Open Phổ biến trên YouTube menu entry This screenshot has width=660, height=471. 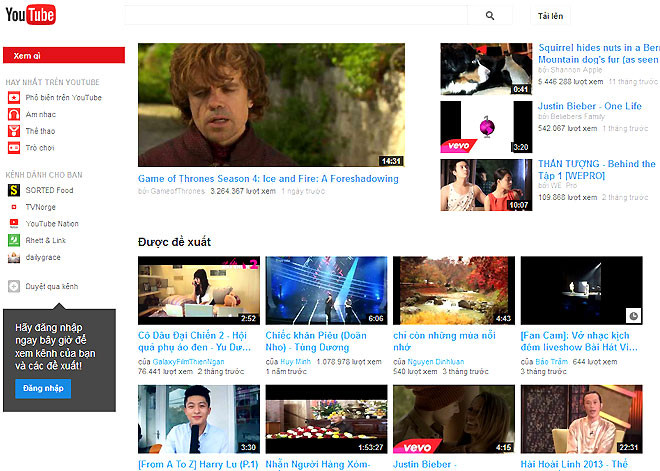coord(64,98)
